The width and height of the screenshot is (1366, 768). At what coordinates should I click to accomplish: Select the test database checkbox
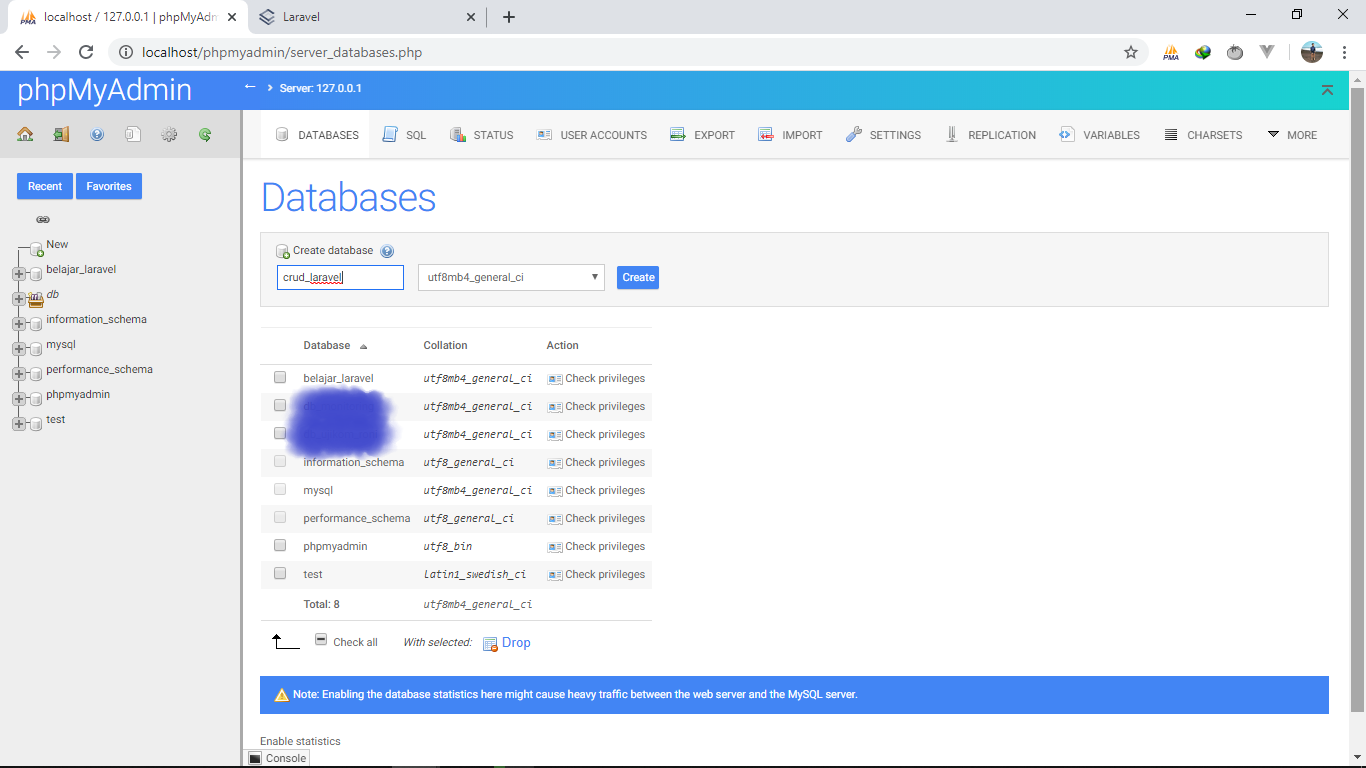click(x=279, y=573)
